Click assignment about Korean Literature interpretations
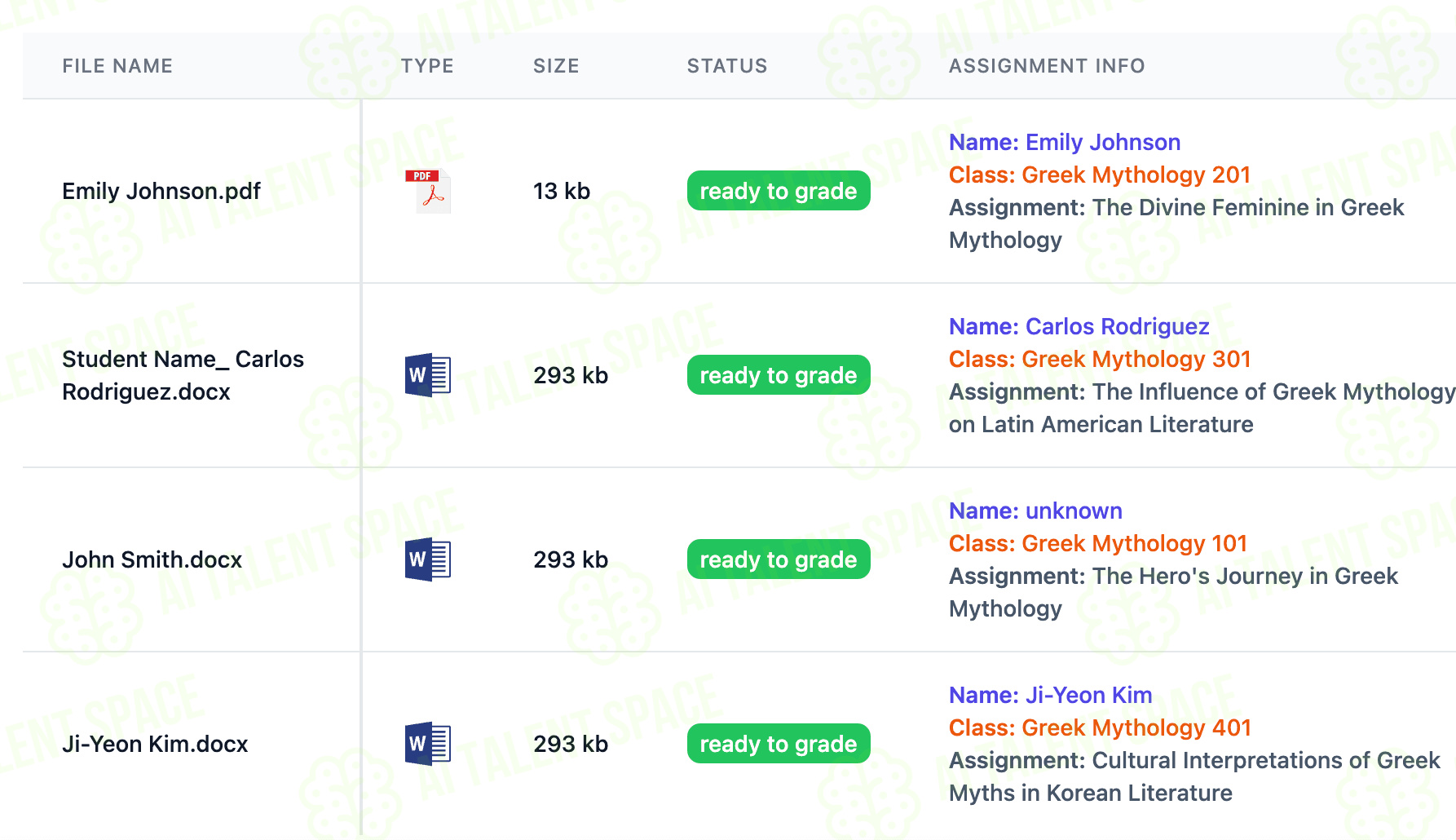The image size is (1456, 840). pyautogui.click(x=1194, y=776)
